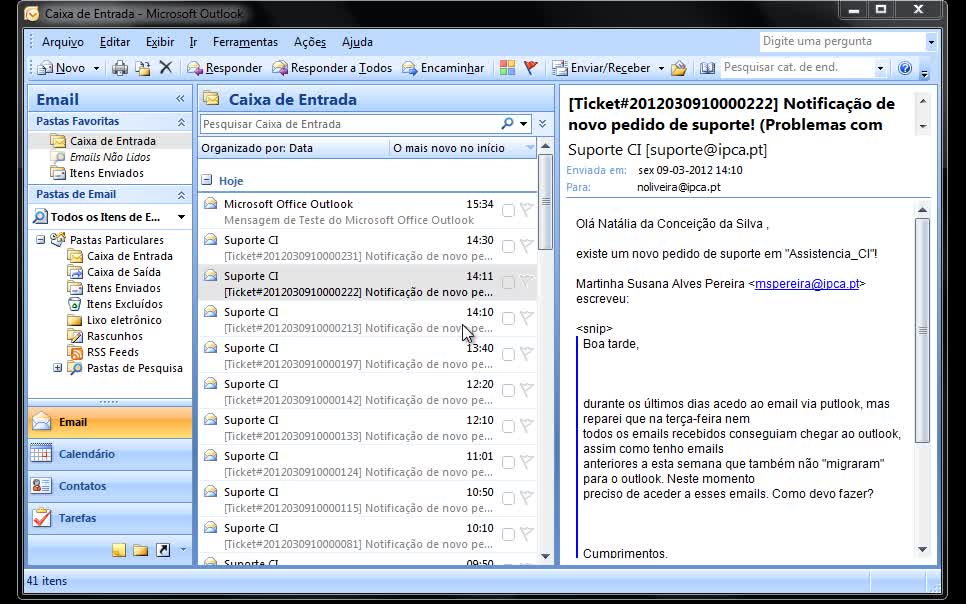Viewport: 966px width, 604px height.
Task: Toggle category box on the 12:10 message
Action: pyautogui.click(x=508, y=426)
